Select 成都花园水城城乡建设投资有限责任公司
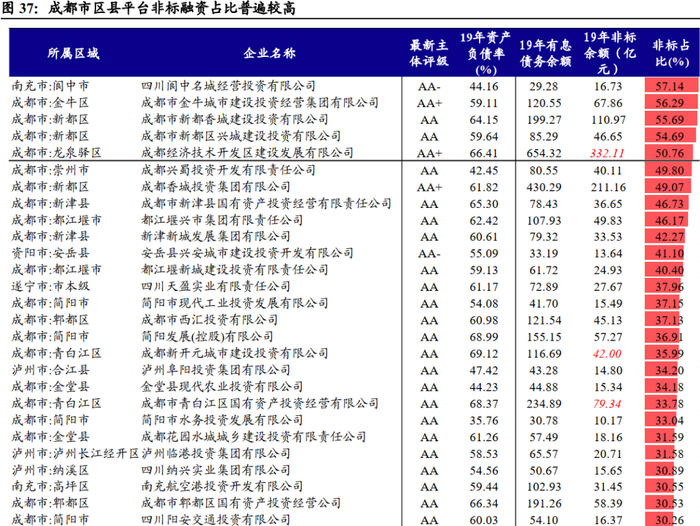This screenshot has height=526, width=700. (253, 437)
